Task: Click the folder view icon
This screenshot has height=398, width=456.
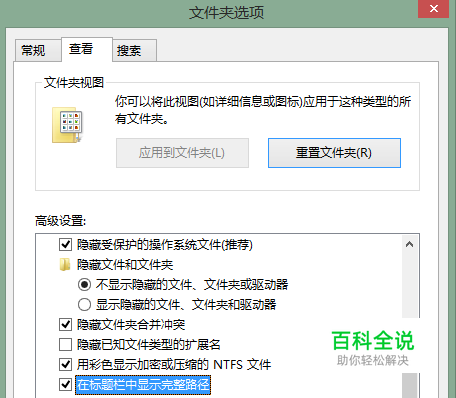Action: point(67,125)
